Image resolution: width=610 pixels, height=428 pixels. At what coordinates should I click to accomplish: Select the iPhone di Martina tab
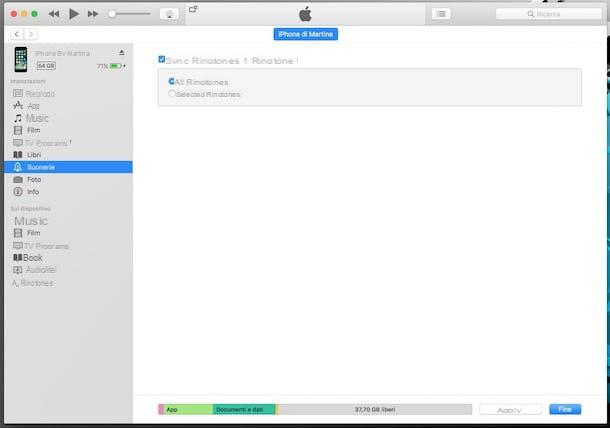[305, 34]
